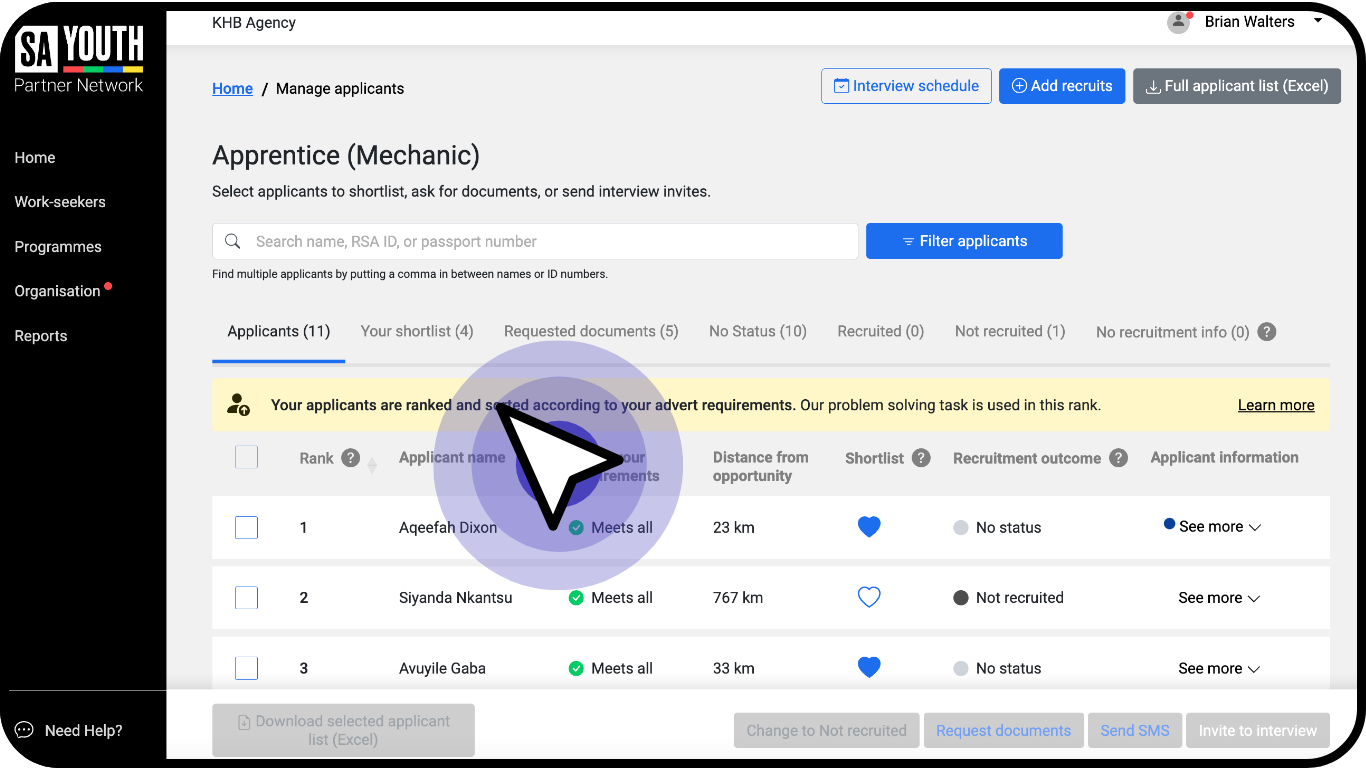Expand See more for Siyanda Nkantsu
Image resolution: width=1366 pixels, height=768 pixels.
point(1219,598)
